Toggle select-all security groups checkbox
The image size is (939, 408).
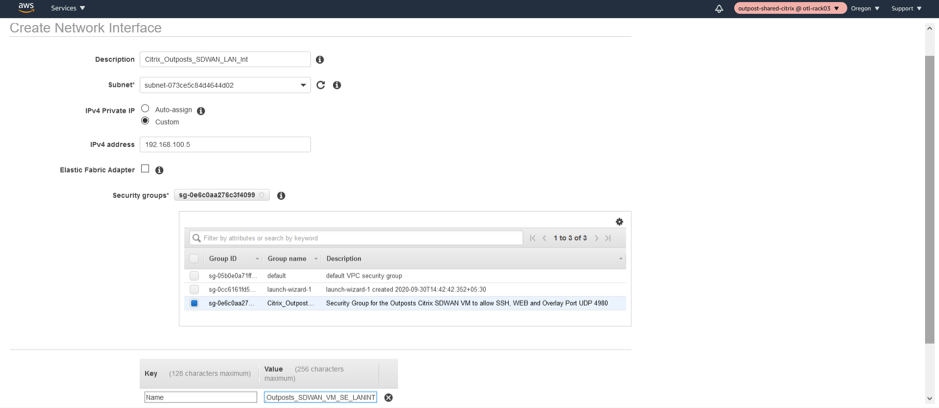click(194, 259)
